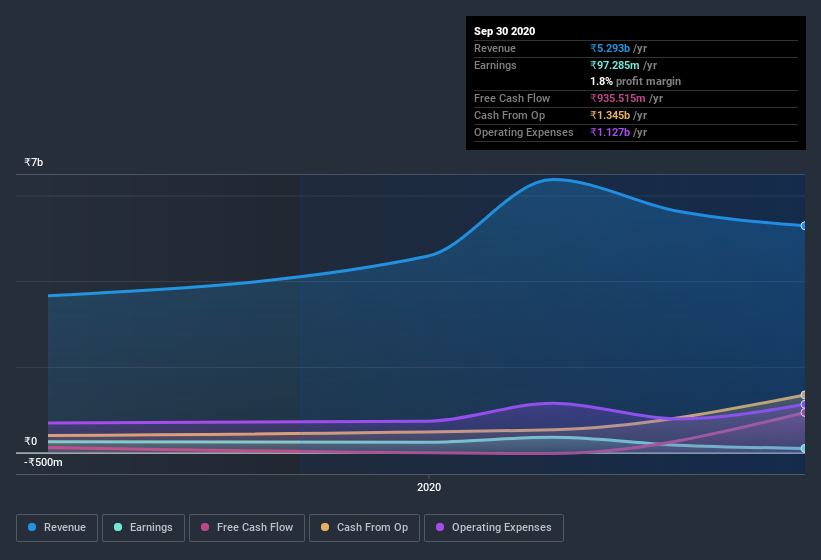Toggle the Free Cash Flow legend button
The width and height of the screenshot is (821, 560).
coord(247,528)
